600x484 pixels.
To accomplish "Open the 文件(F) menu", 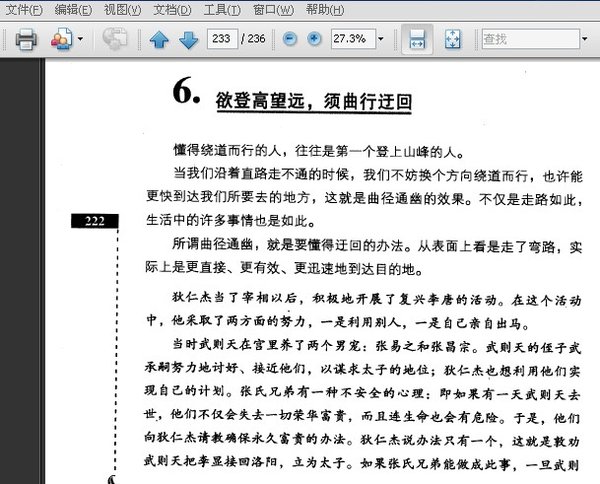I will (x=24, y=10).
